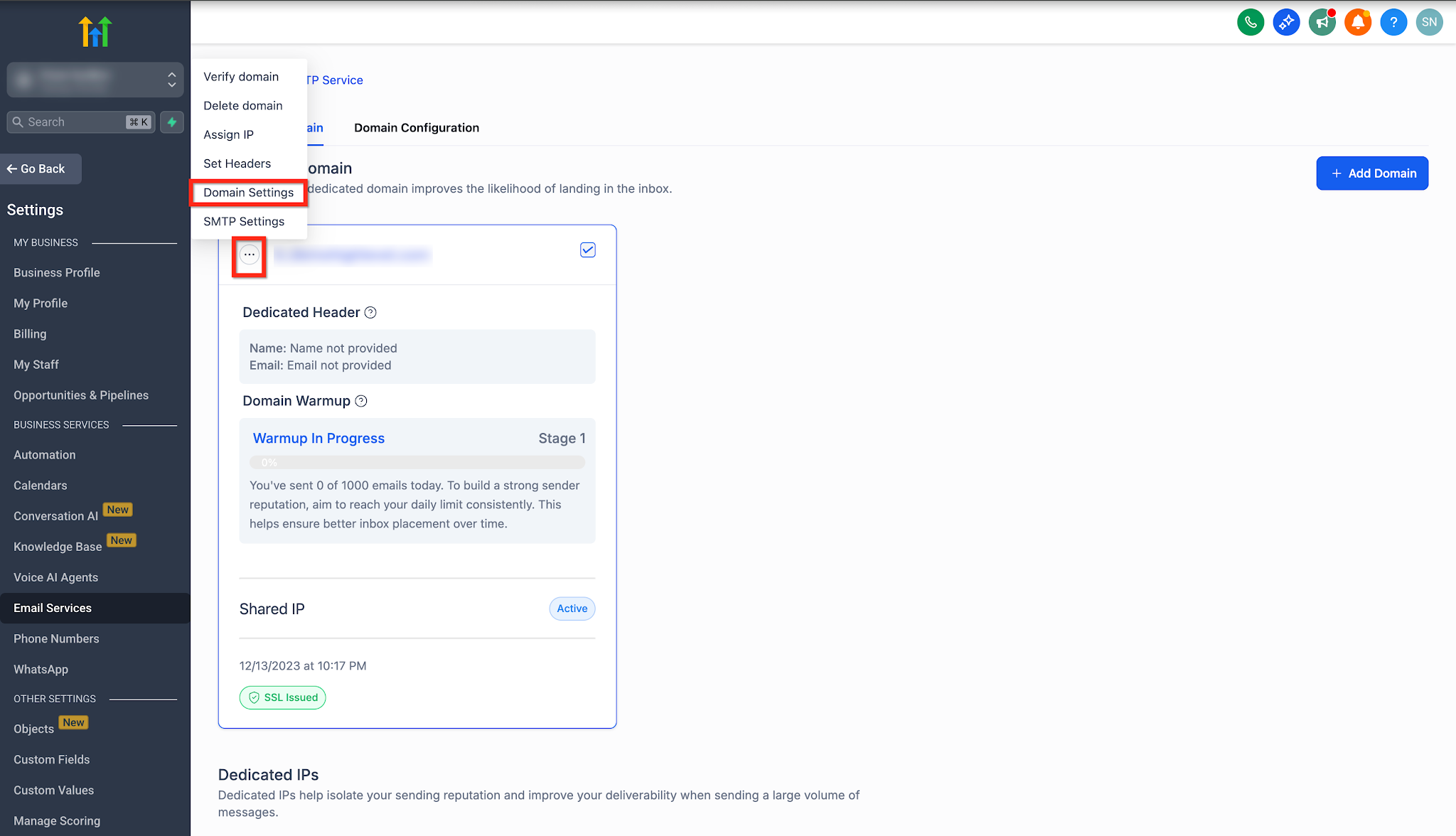Open the megaphone announcements icon
The height and width of the screenshot is (836, 1456).
click(x=1322, y=22)
